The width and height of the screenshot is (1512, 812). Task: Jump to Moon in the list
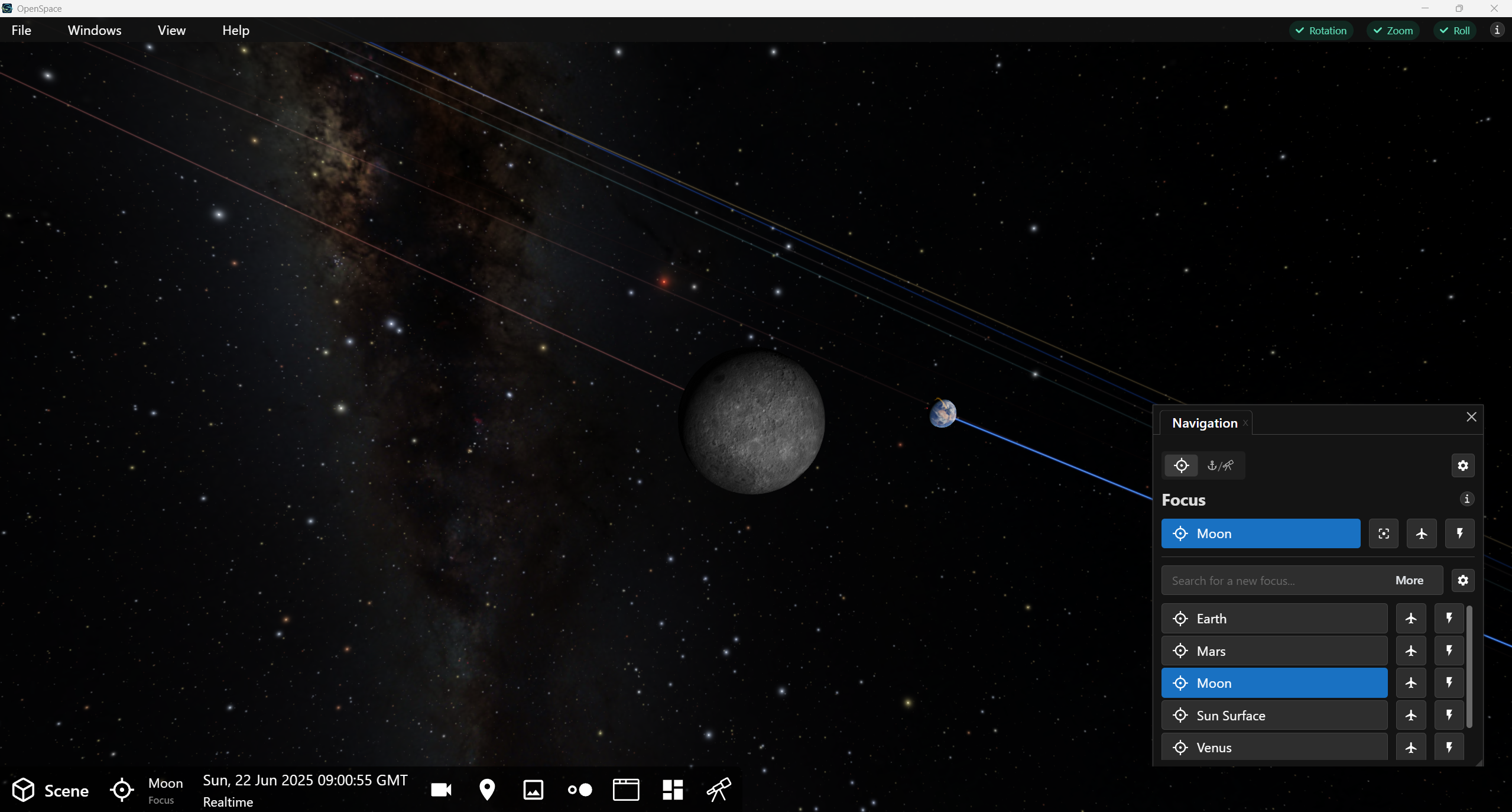(1449, 683)
